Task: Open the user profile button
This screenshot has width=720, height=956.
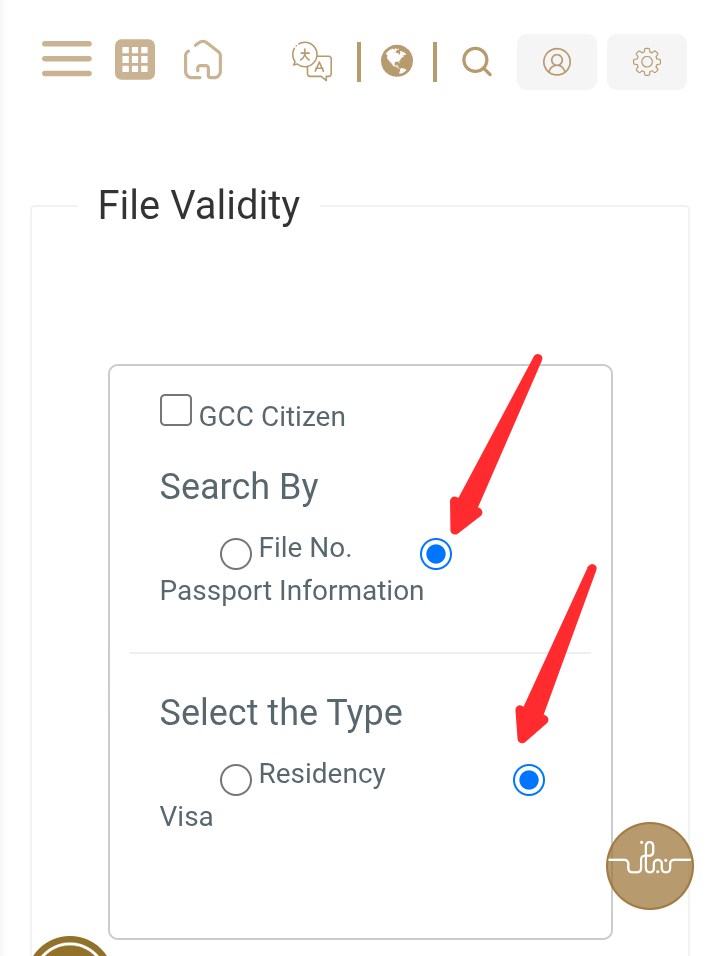Action: click(x=557, y=62)
